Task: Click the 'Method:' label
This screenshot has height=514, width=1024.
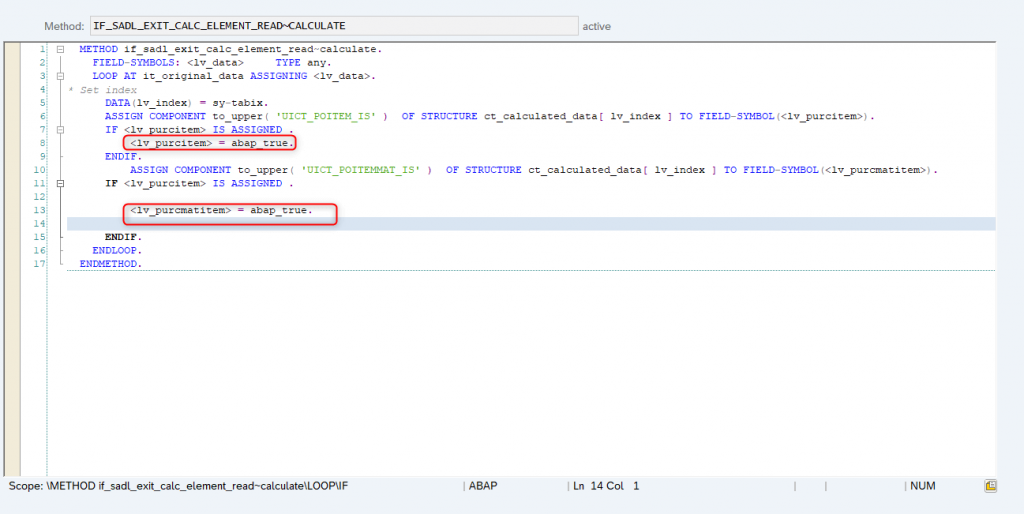Action: (64, 26)
